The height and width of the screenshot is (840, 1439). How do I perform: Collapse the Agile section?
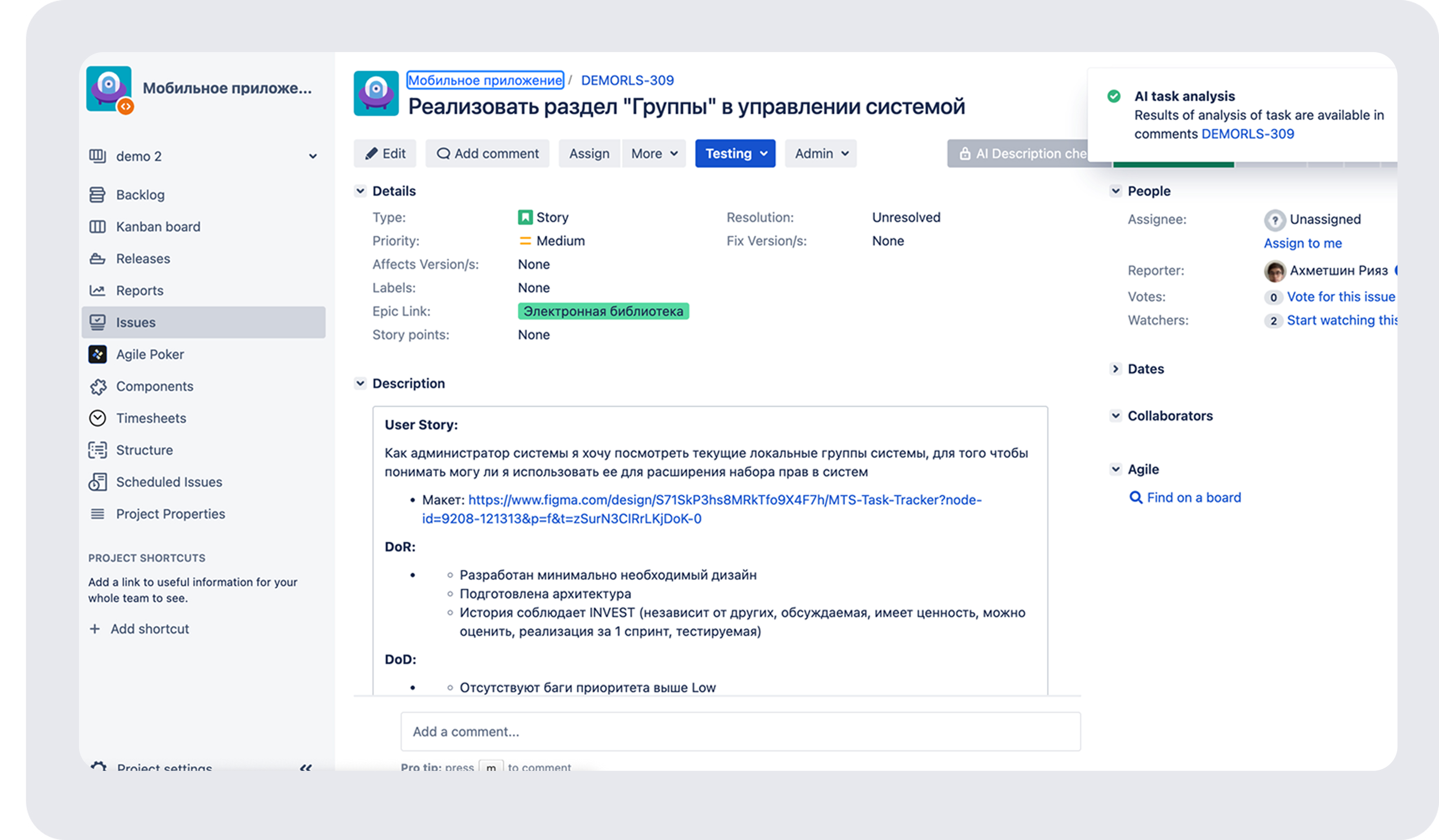coord(1115,469)
